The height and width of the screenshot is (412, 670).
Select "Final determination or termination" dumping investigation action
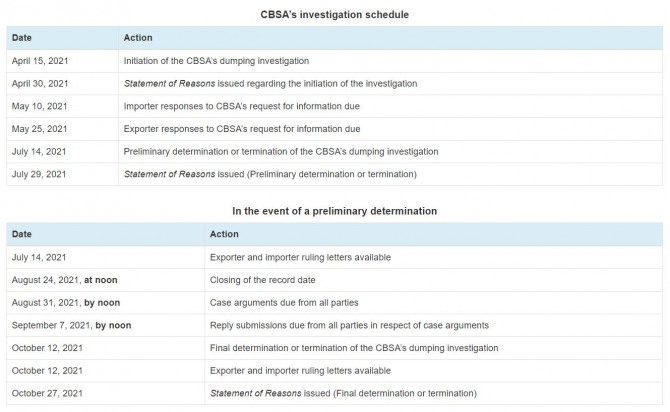(x=354, y=348)
